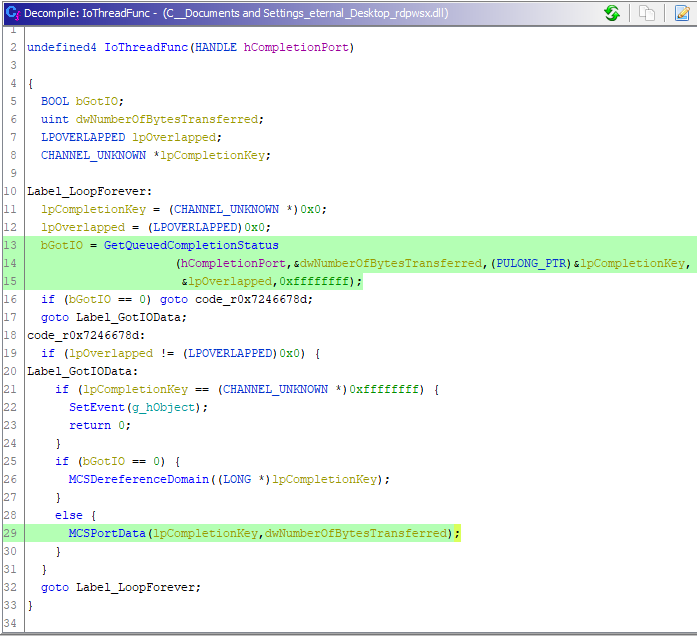The width and height of the screenshot is (697, 636).
Task: Select dwNumberOfBytesTransferred declaration on line 6
Action: pos(167,119)
